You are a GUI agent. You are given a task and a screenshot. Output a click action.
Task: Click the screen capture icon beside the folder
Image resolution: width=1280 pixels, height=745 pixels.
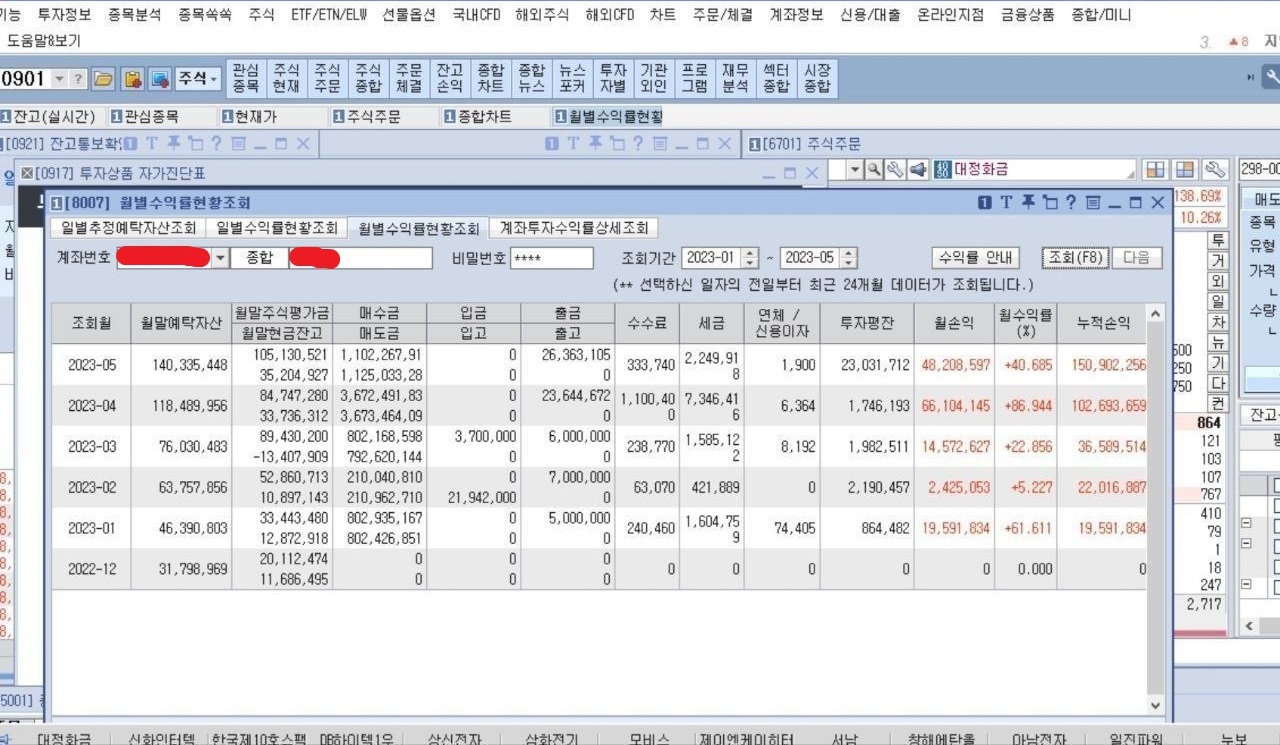click(x=162, y=77)
